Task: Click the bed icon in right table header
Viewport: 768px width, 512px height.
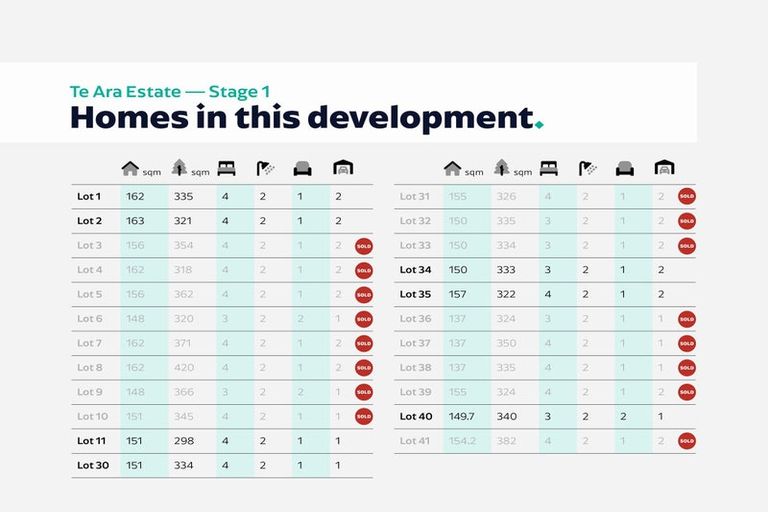Action: (x=549, y=168)
